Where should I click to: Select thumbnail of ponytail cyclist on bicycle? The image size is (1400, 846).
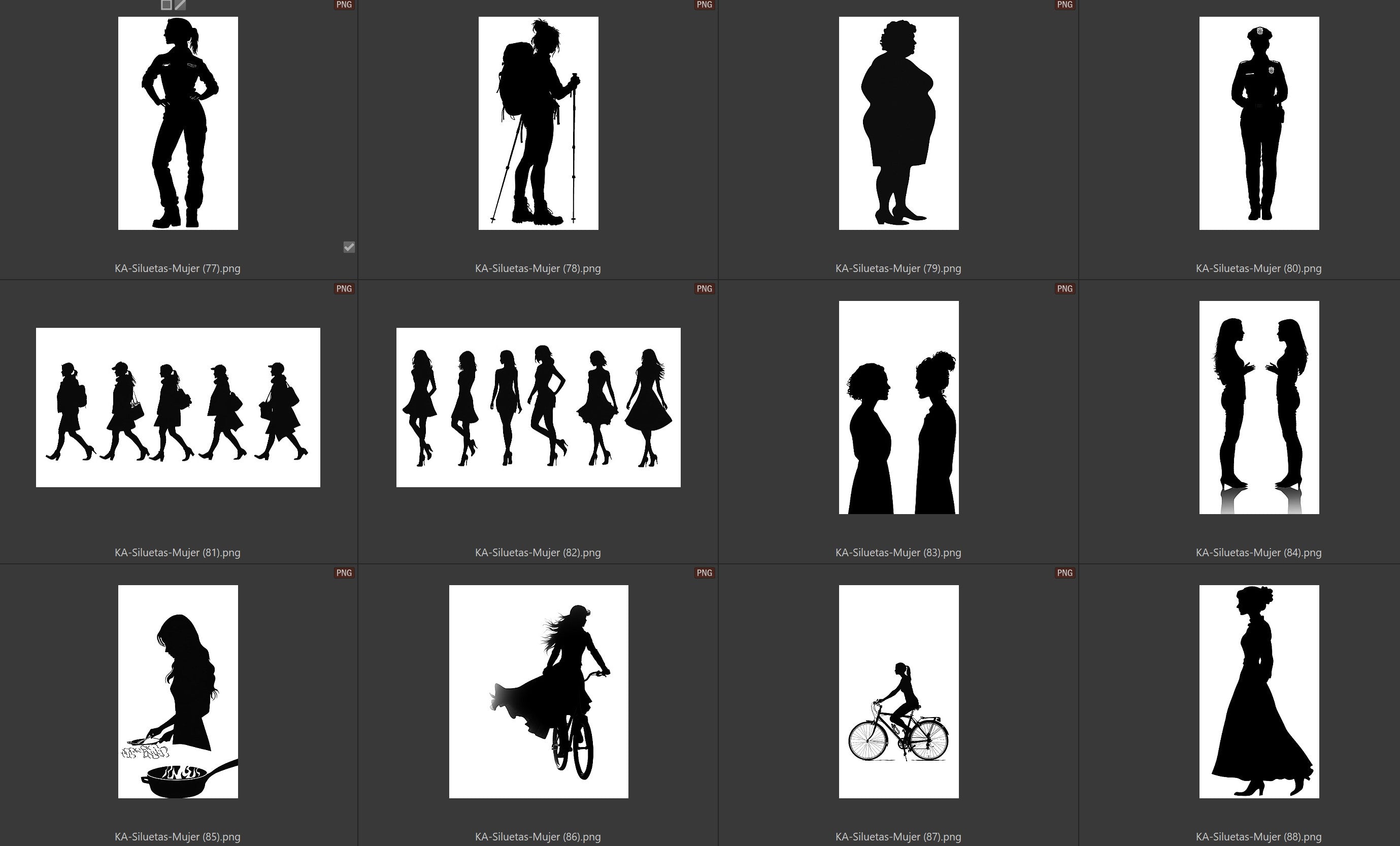[898, 691]
